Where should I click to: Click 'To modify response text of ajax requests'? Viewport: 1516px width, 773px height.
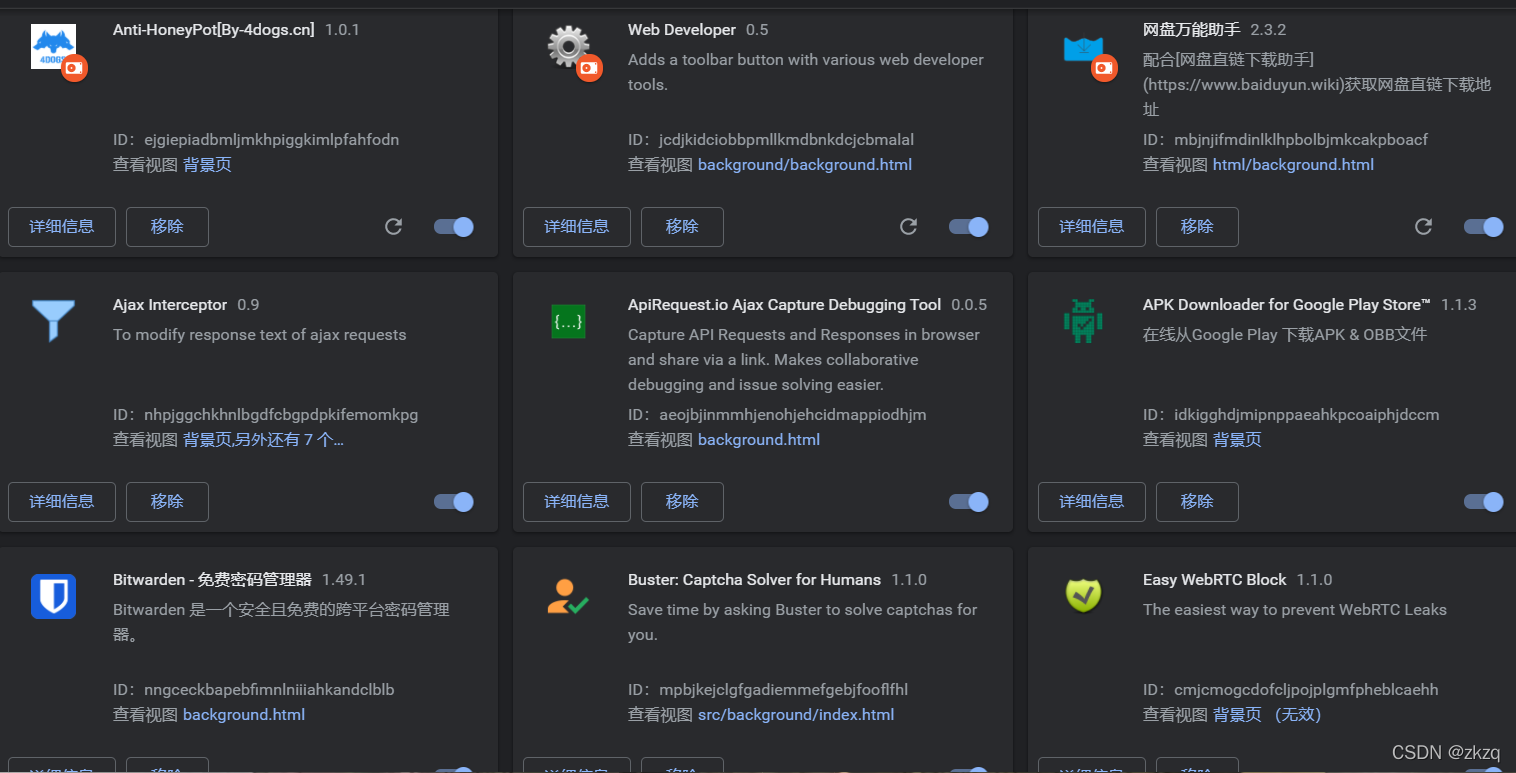[x=260, y=335]
